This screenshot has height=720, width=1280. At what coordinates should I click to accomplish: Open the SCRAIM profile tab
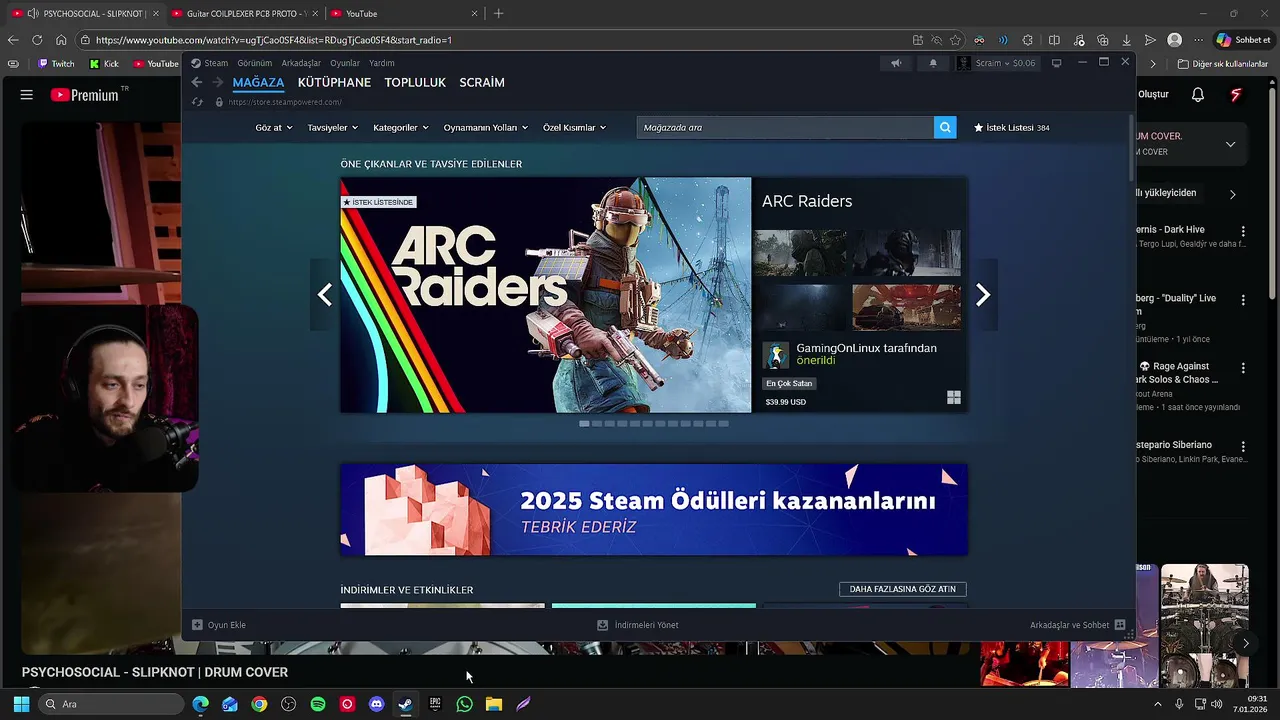pos(482,82)
